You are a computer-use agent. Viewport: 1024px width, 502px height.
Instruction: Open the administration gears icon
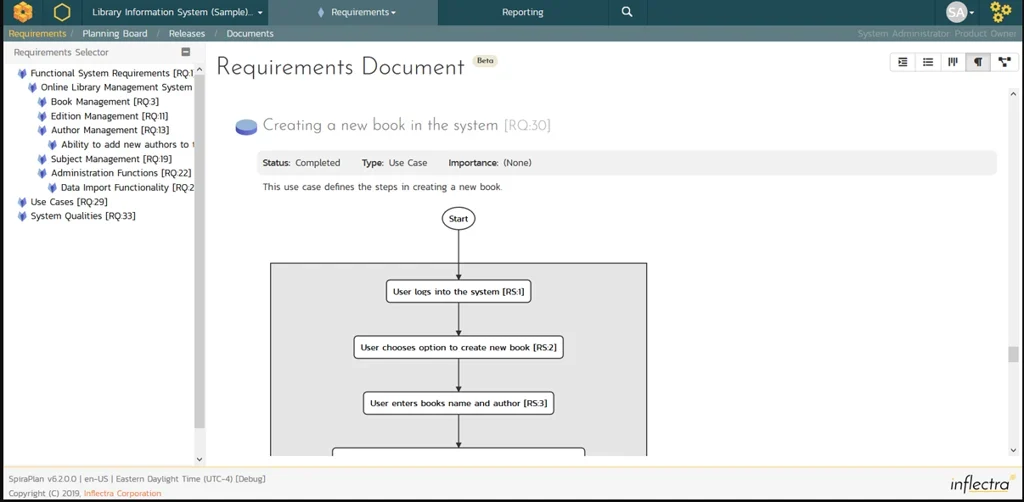pyautogui.click(x=1000, y=12)
